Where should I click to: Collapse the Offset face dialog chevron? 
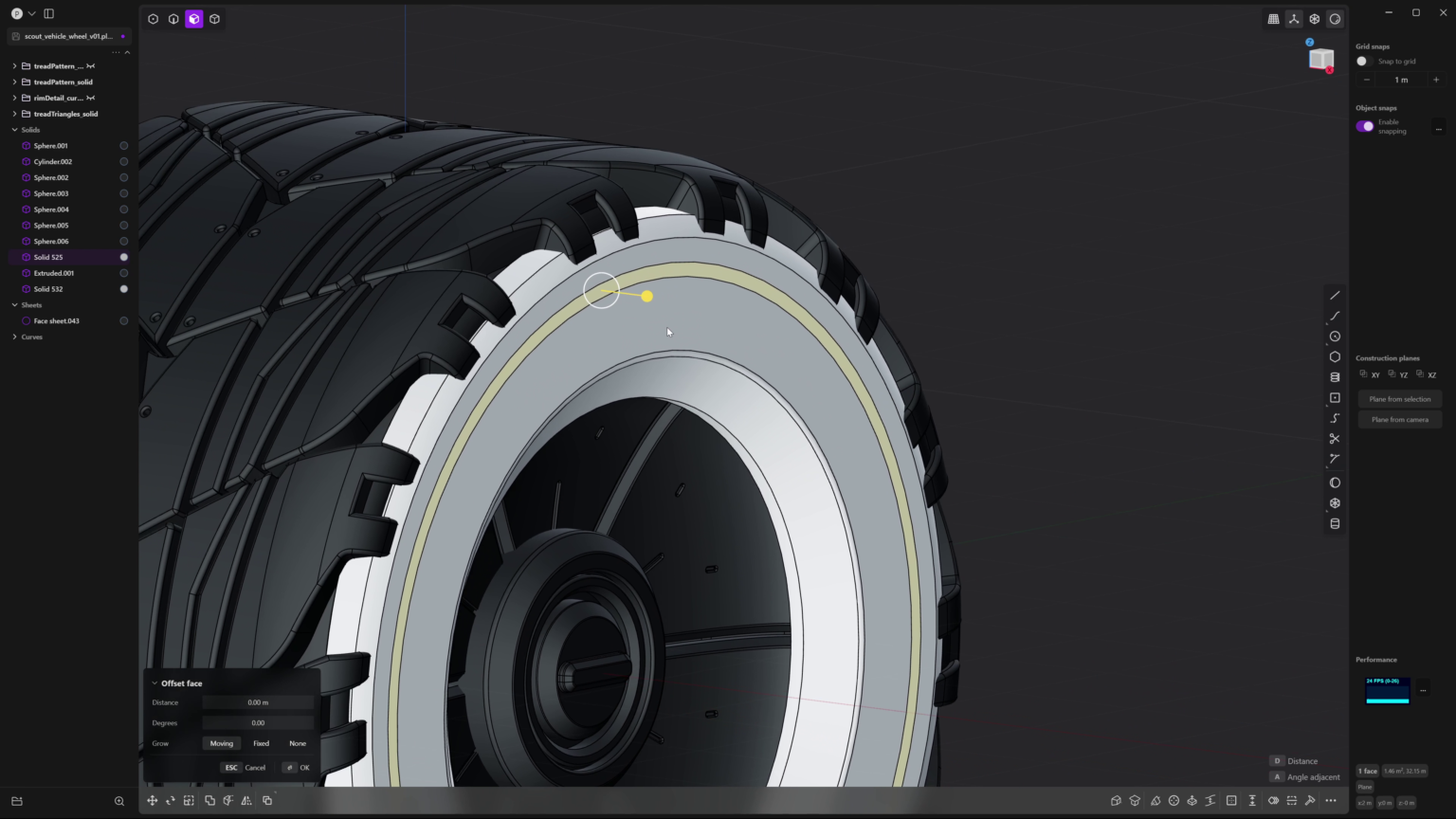155,683
